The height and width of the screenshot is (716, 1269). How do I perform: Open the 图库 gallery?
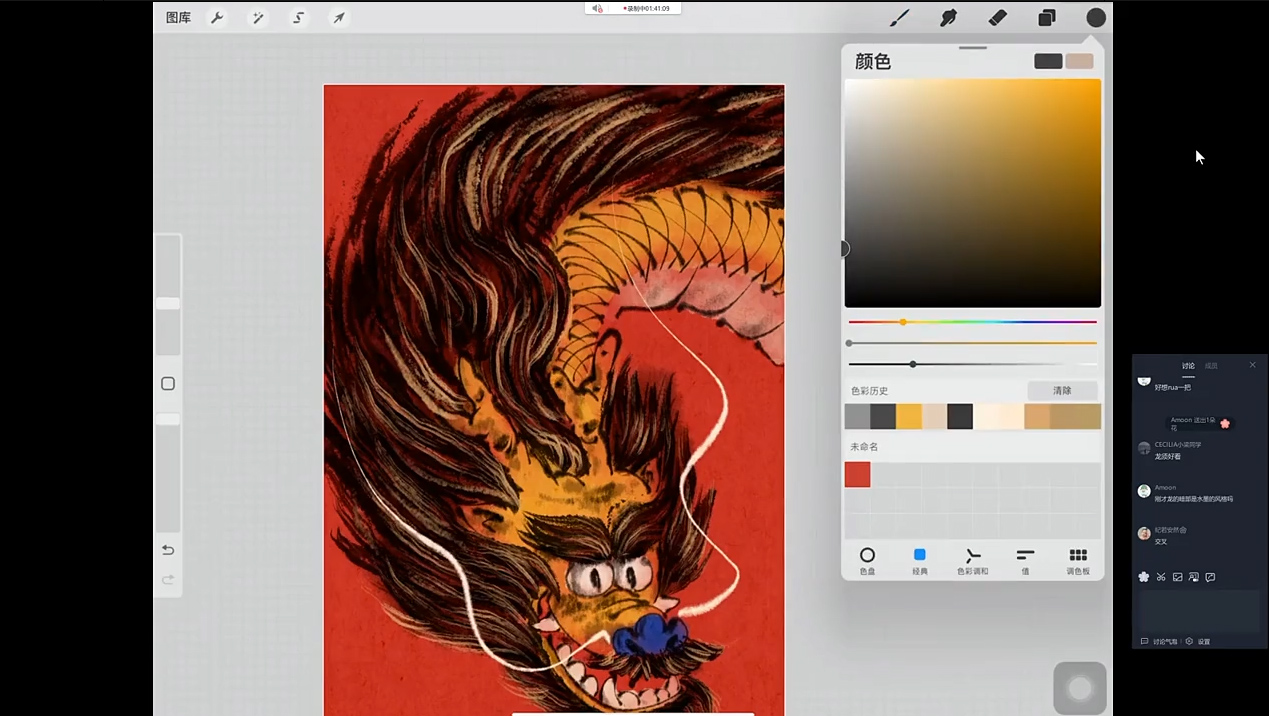(x=178, y=18)
